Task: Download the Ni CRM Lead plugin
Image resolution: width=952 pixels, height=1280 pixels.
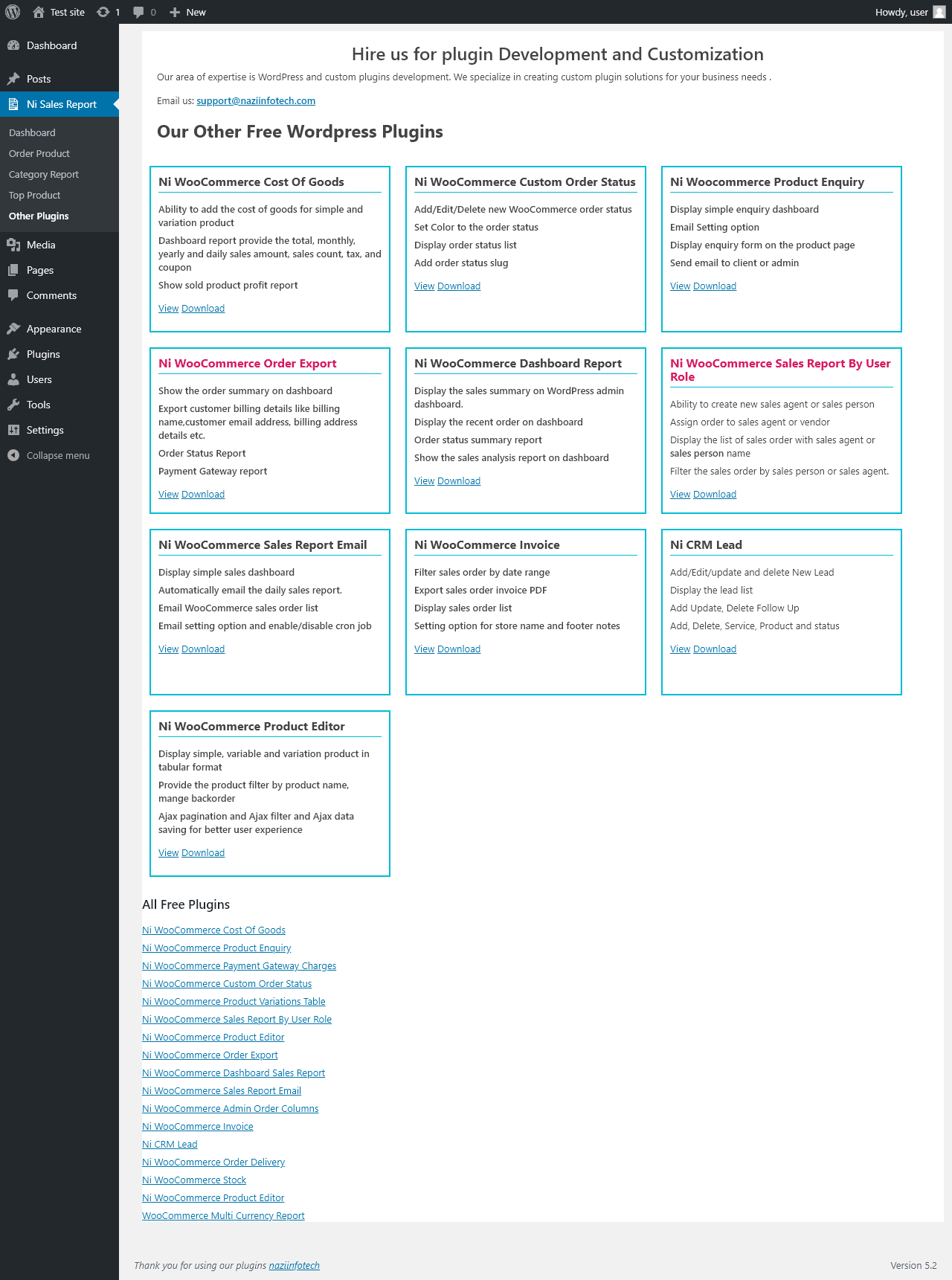Action: [715, 649]
